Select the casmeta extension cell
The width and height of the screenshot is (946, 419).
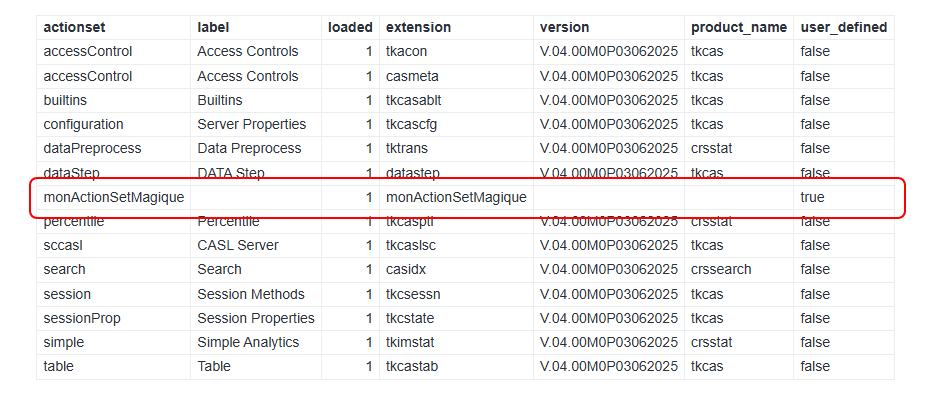tap(412, 76)
